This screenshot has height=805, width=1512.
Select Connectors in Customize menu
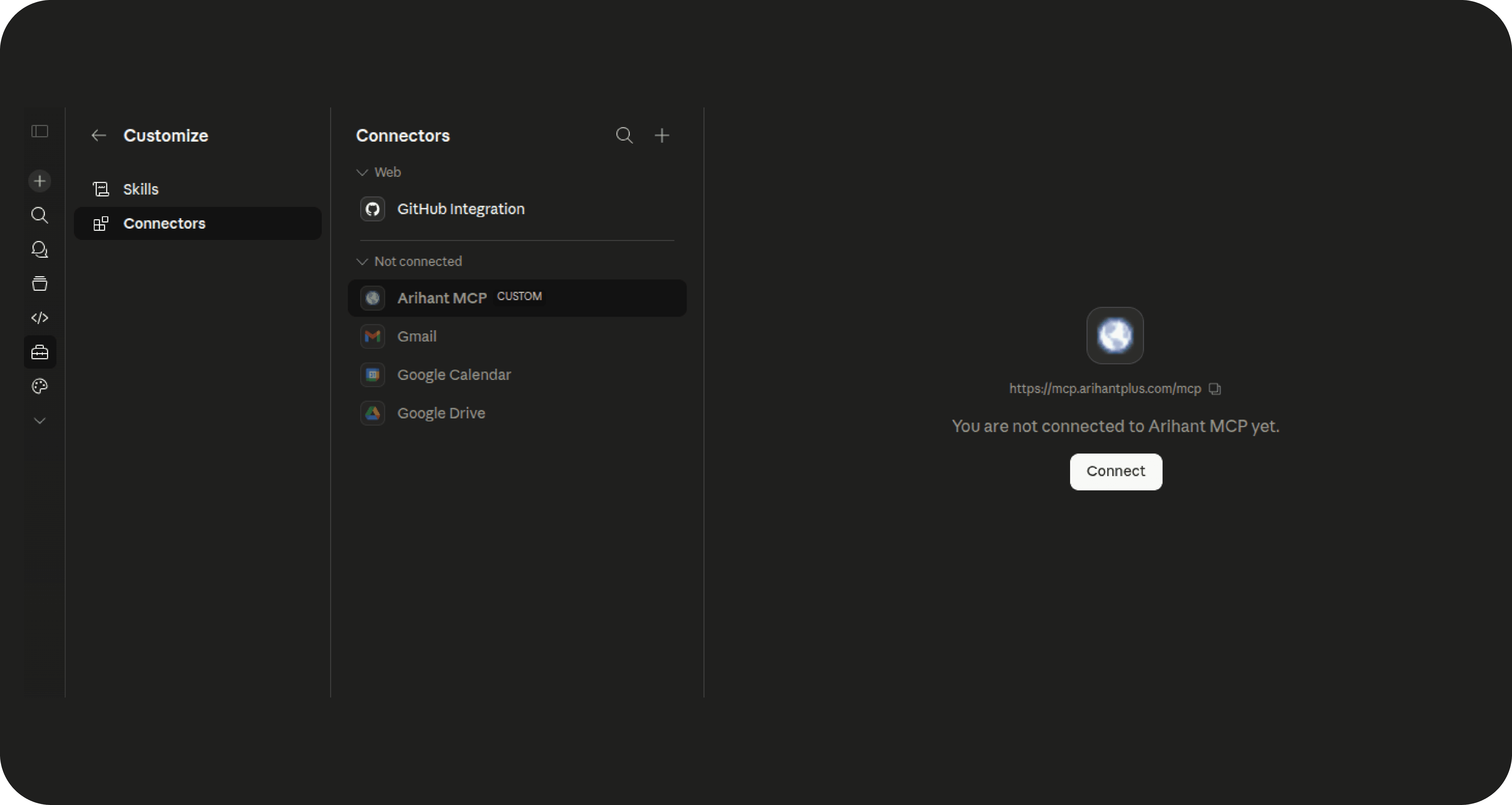coord(198,224)
